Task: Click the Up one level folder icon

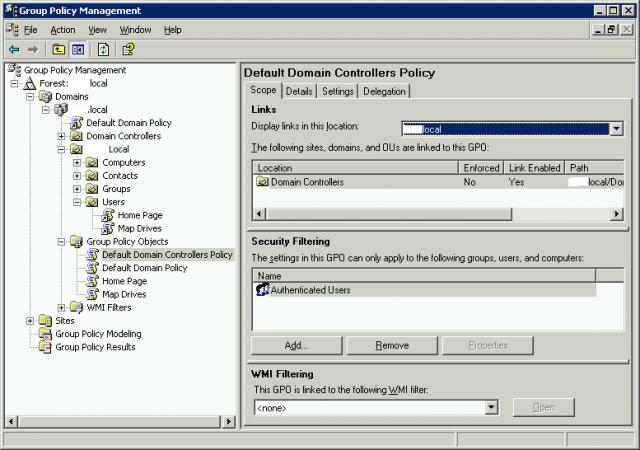Action: click(59, 50)
